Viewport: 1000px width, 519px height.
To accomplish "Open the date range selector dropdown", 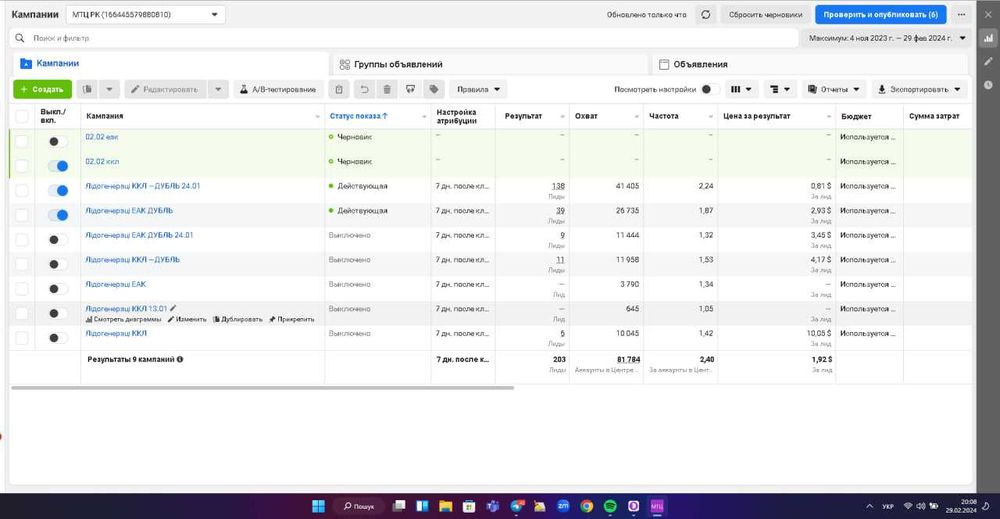I will [x=885, y=38].
